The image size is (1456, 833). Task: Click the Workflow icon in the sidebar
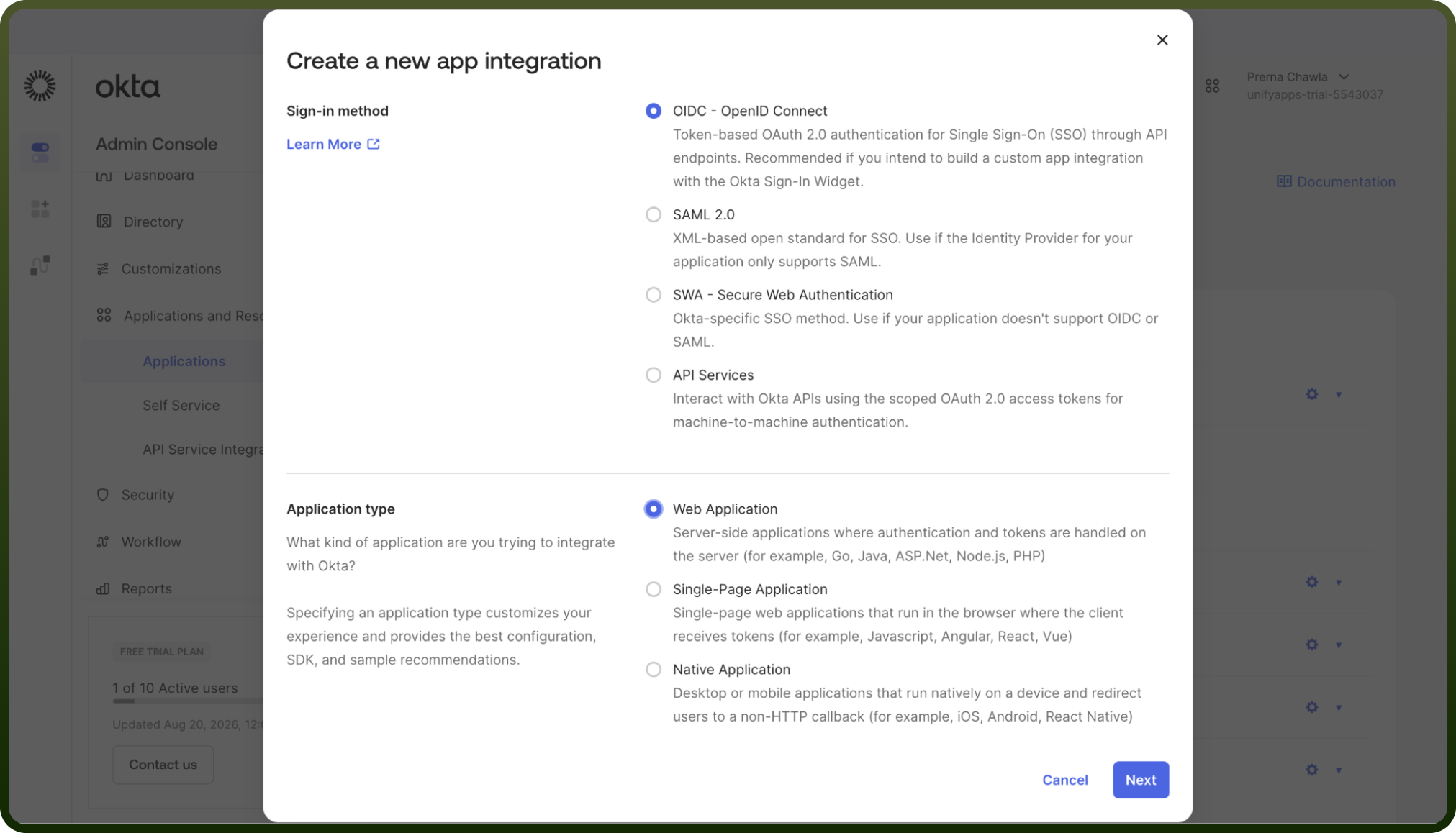[103, 542]
